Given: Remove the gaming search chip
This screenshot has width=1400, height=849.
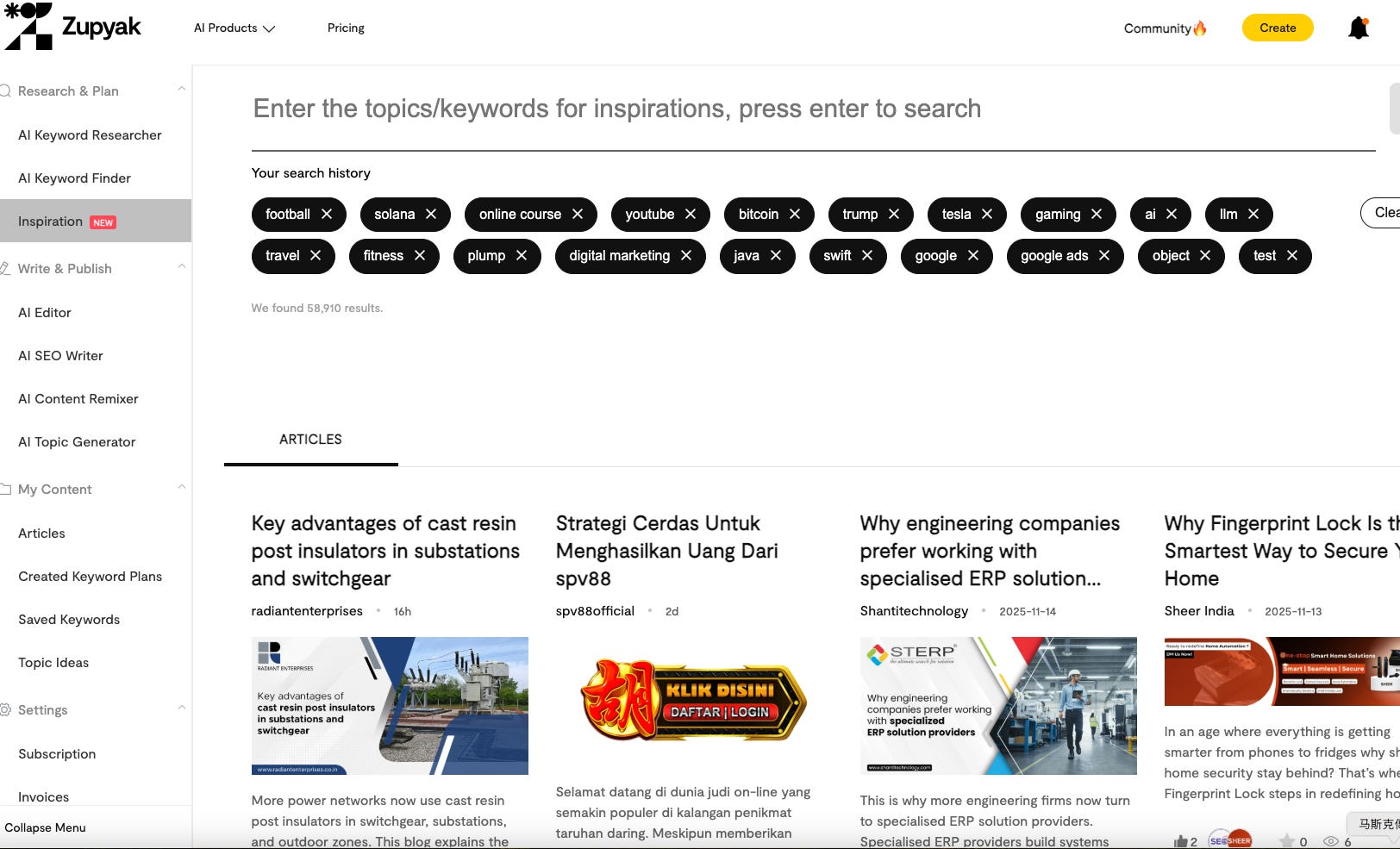Looking at the screenshot, I should click(1097, 214).
